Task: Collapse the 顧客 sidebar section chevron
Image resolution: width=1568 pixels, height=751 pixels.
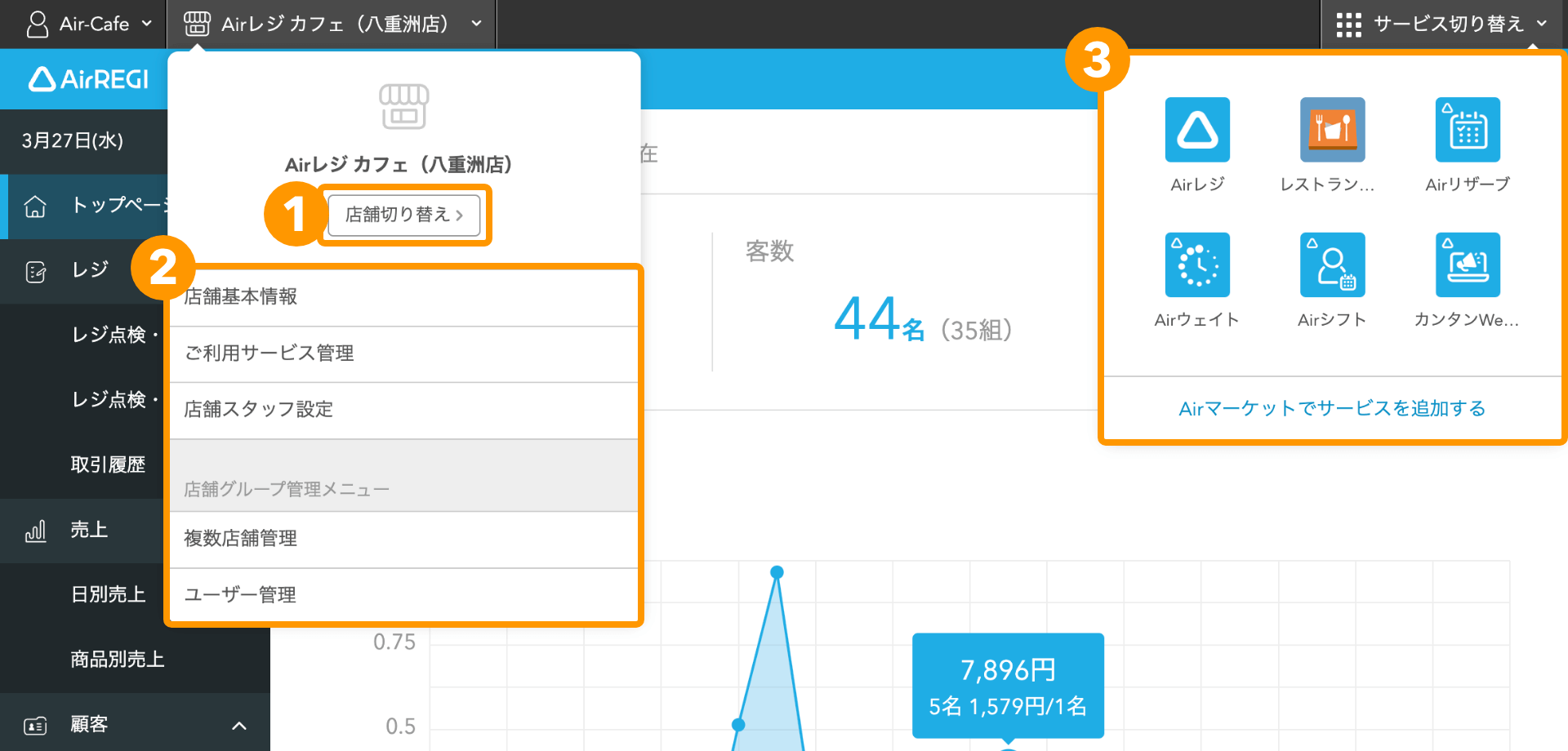Action: (239, 726)
